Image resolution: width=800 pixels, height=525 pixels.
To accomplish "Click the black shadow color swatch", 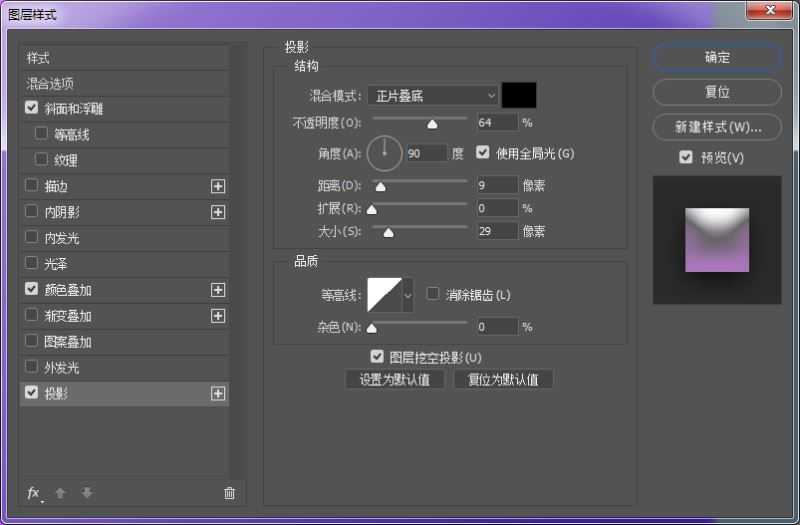I will [x=519, y=95].
